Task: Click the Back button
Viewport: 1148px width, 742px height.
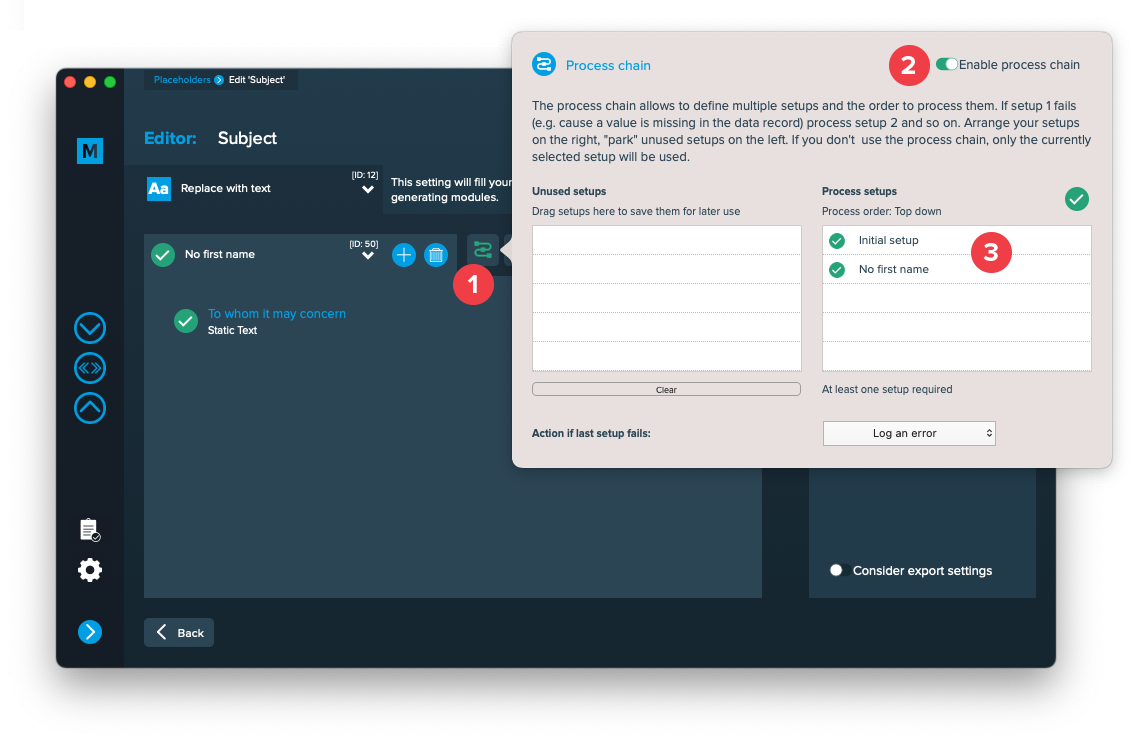Action: tap(179, 633)
